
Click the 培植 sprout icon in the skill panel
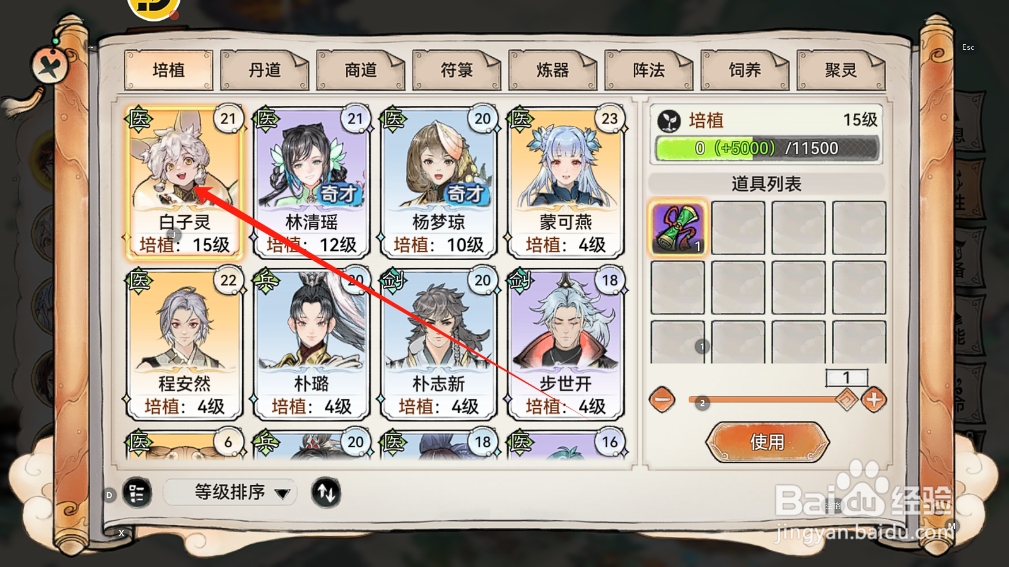click(x=669, y=120)
